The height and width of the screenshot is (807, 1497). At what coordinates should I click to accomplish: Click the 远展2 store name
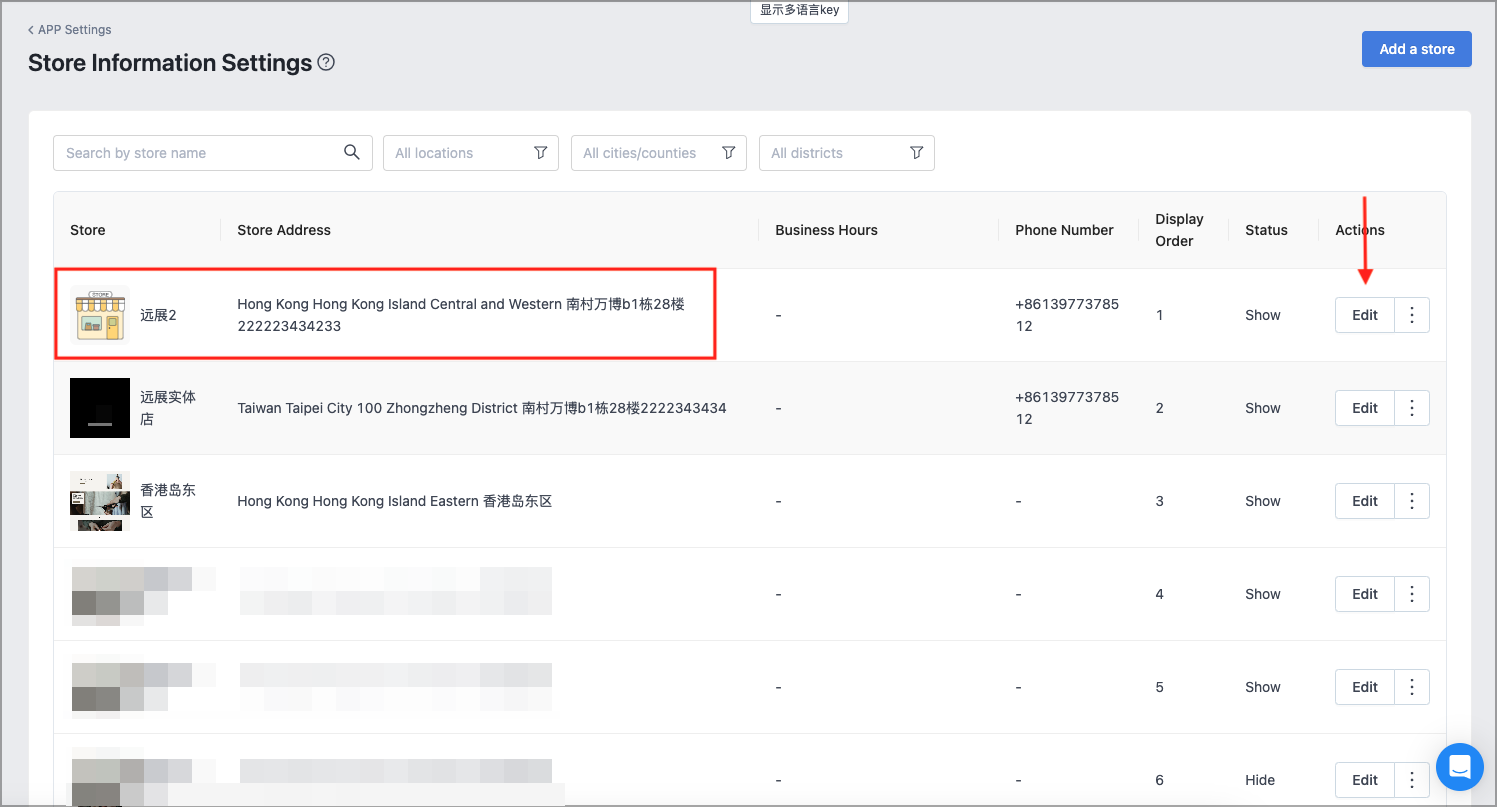pos(158,315)
